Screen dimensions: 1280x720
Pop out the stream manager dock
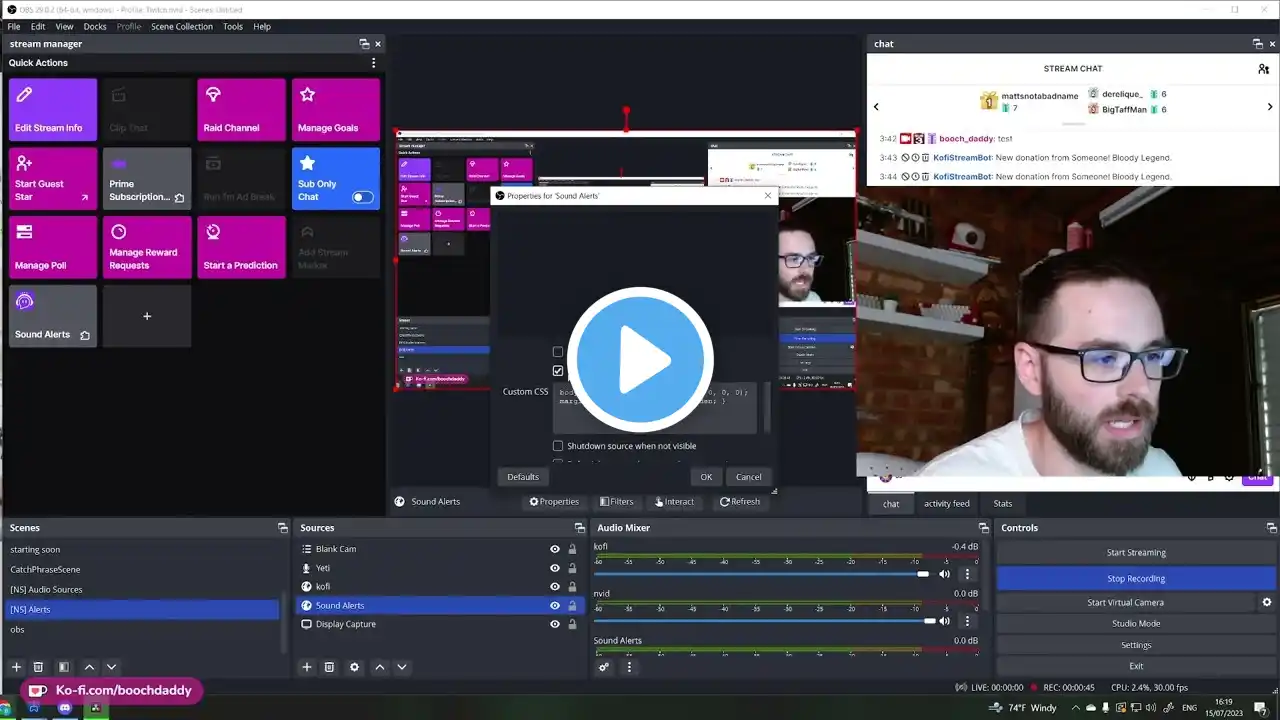click(x=364, y=44)
